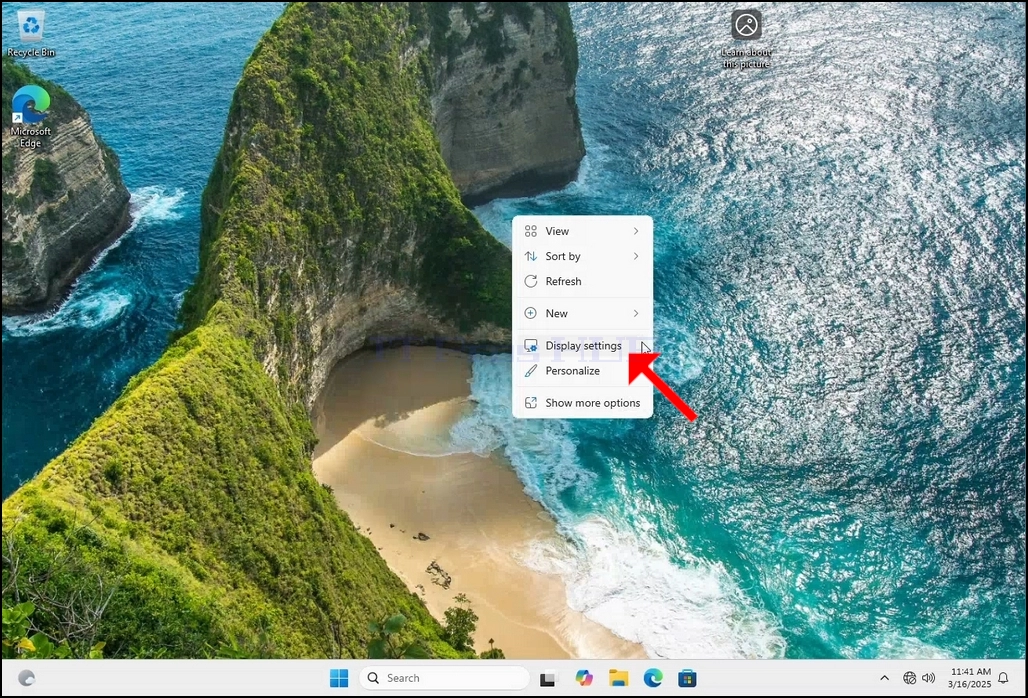Click Show more options
This screenshot has height=698, width=1028.
coord(582,403)
